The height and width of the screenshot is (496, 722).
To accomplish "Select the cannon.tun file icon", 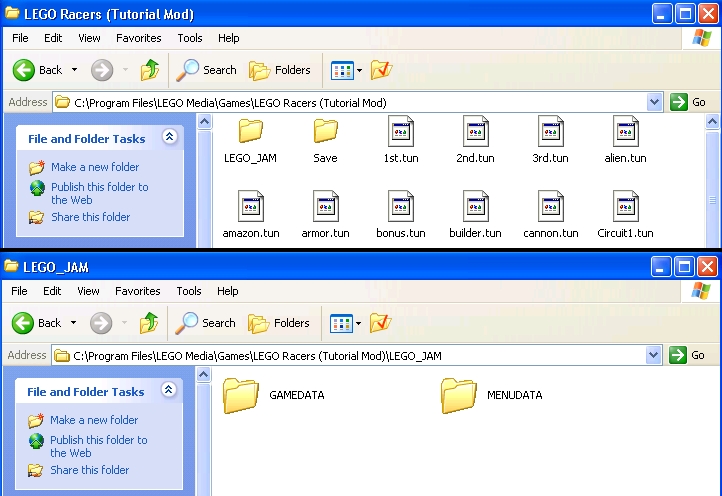I will [x=550, y=206].
